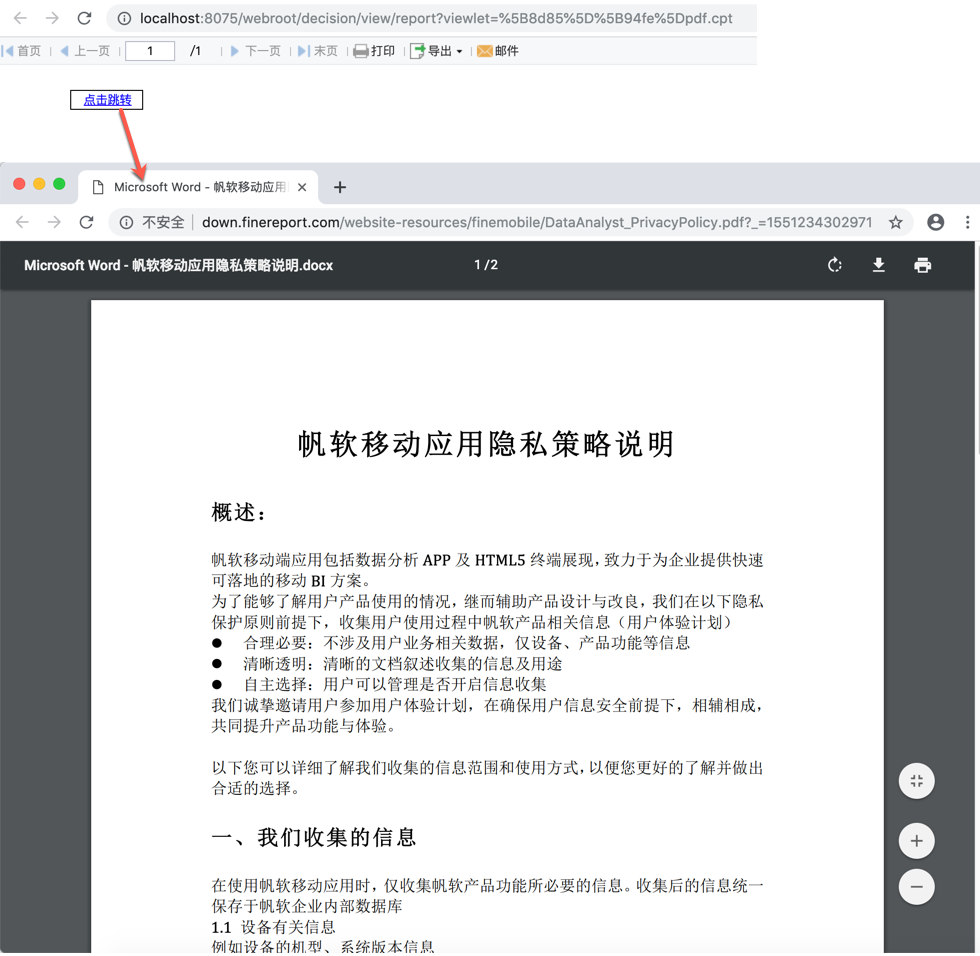Click the 不安全 not secure indicator
The image size is (980, 956).
[x=152, y=222]
